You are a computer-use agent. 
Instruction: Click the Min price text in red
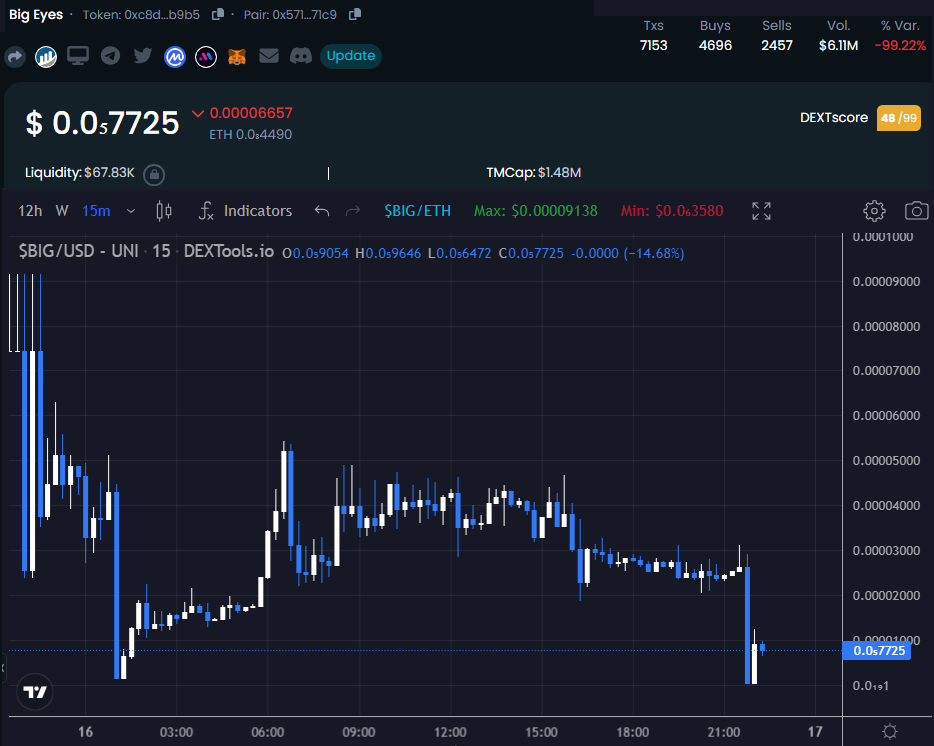[x=672, y=211]
